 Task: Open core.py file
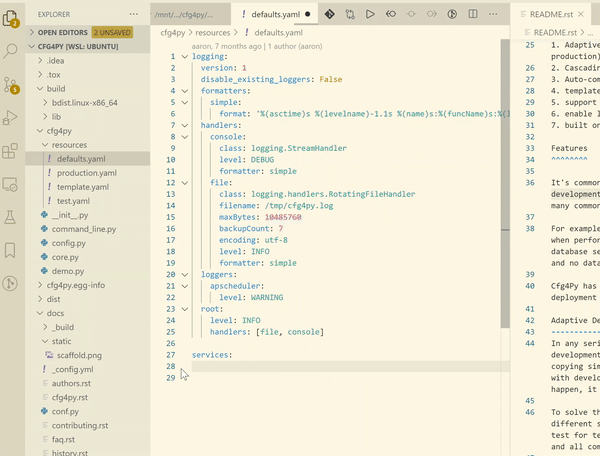(65, 257)
